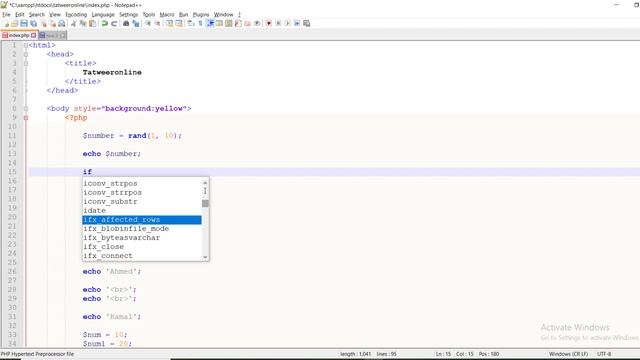The width and height of the screenshot is (640, 360).
Task: Click the Save recorded macro icon
Action: [x=307, y=24]
